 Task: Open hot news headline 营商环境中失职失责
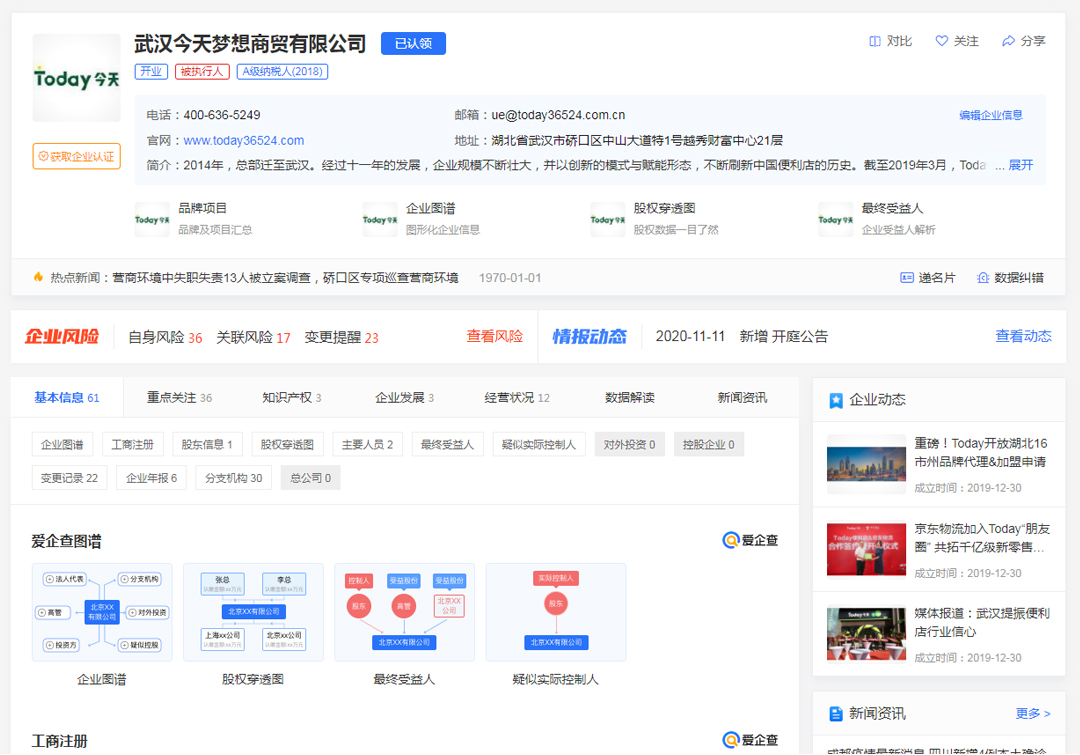(285, 278)
